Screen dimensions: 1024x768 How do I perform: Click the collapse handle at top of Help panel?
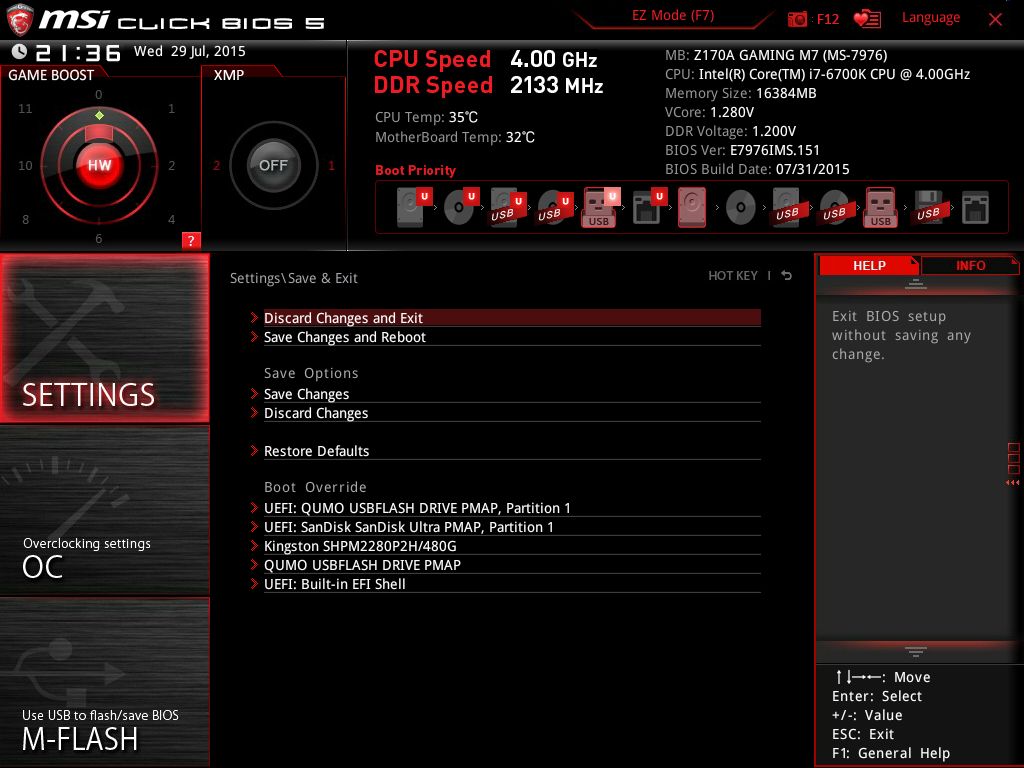915,283
